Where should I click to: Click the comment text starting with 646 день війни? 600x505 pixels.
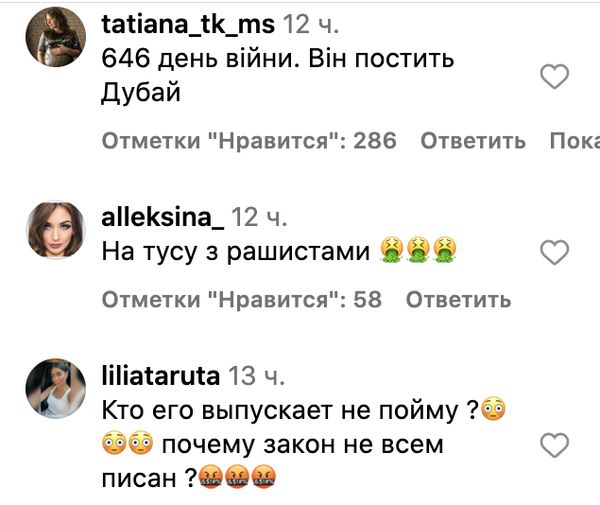(x=278, y=75)
